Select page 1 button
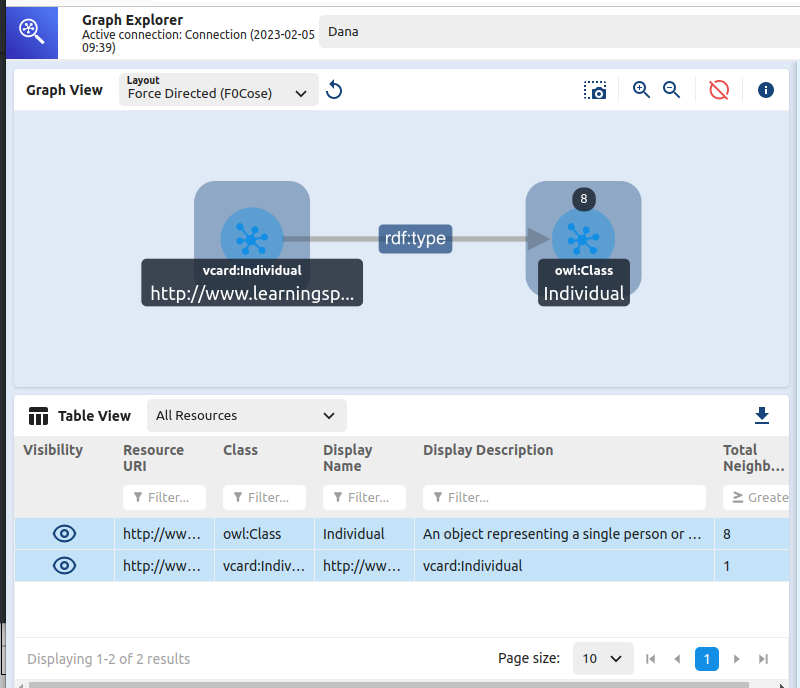The height and width of the screenshot is (688, 800). 707,659
